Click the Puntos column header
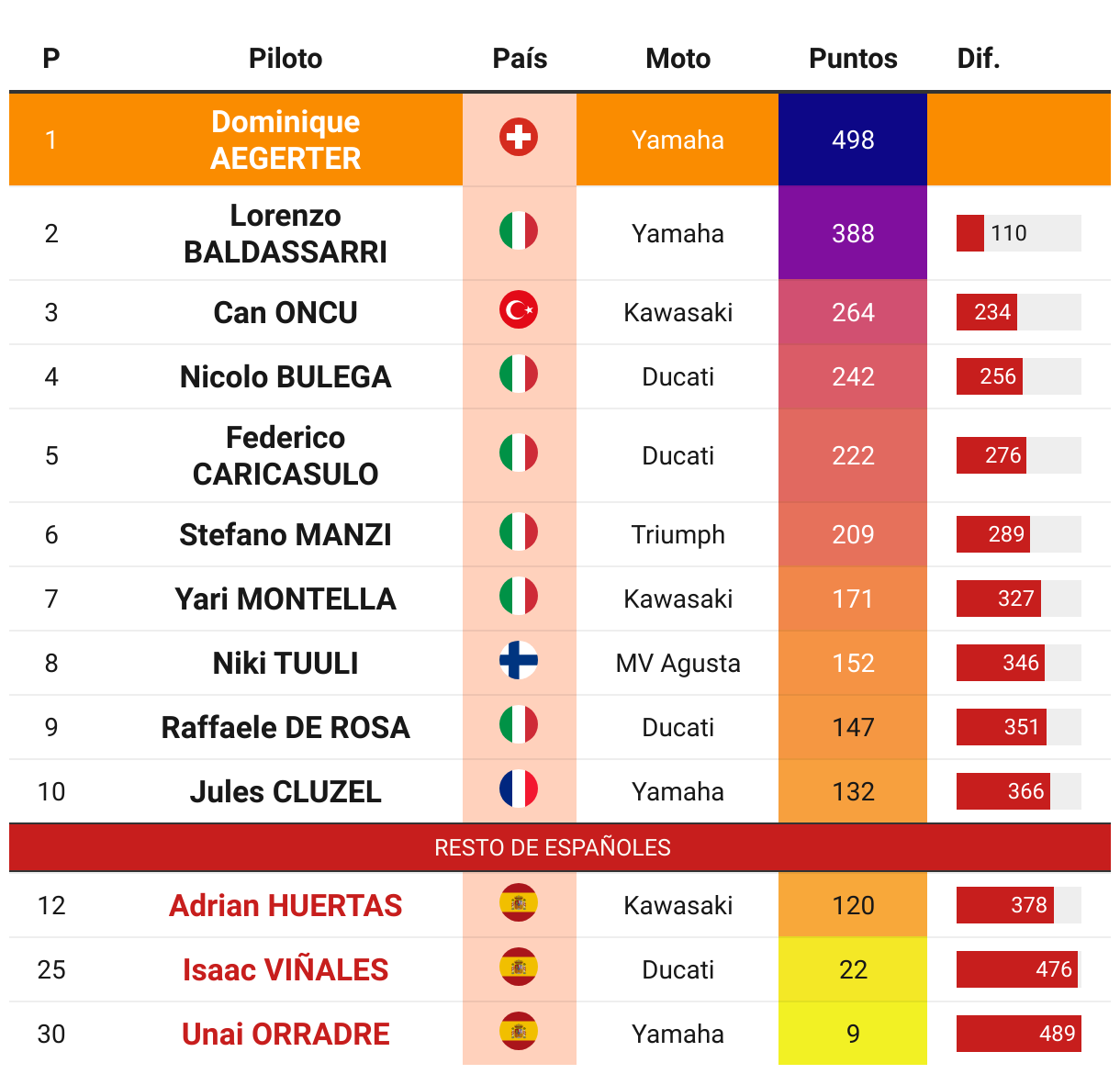 pos(853,59)
